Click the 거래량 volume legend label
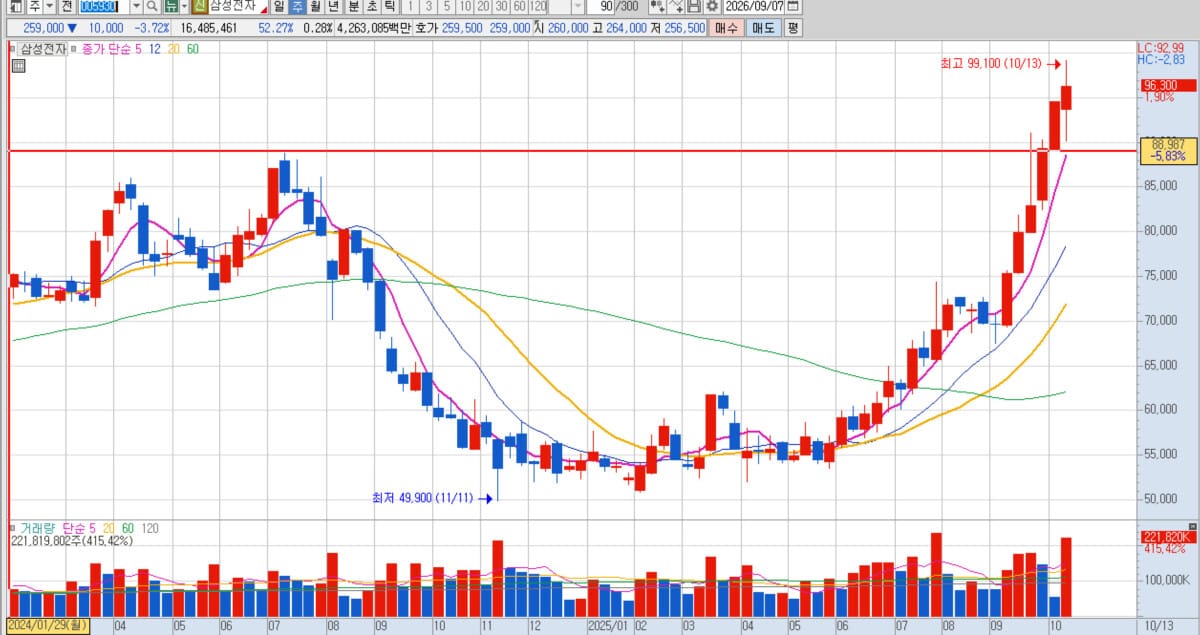Image resolution: width=1200 pixels, height=635 pixels. click(39, 528)
